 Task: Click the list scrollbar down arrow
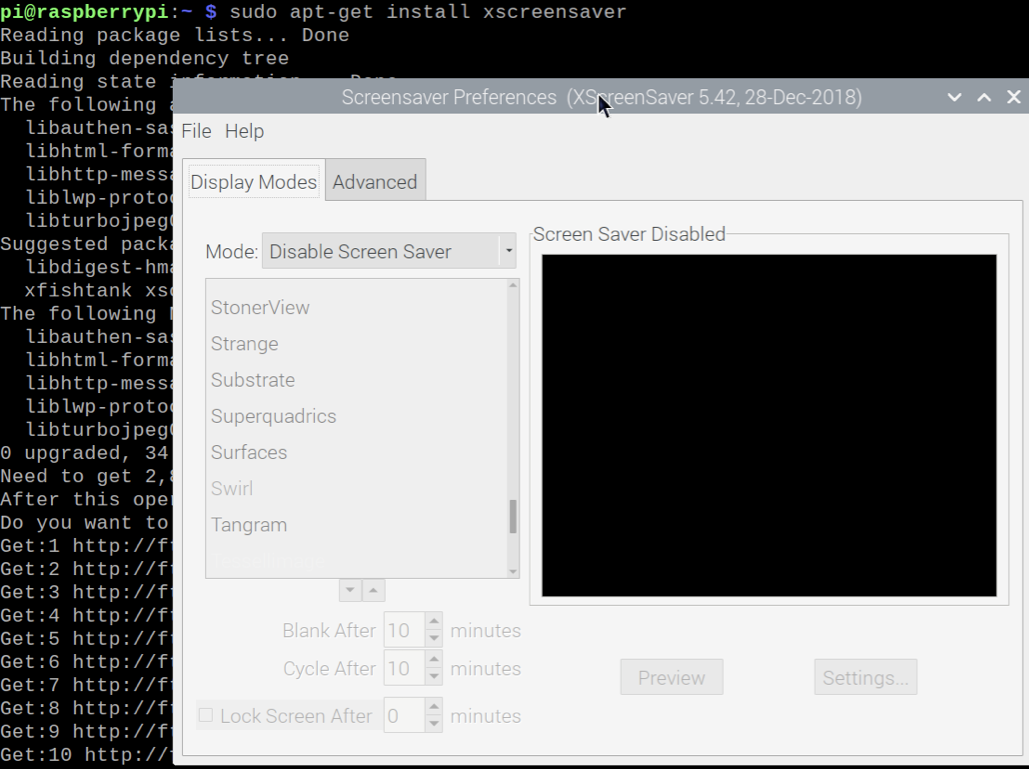coord(513,572)
